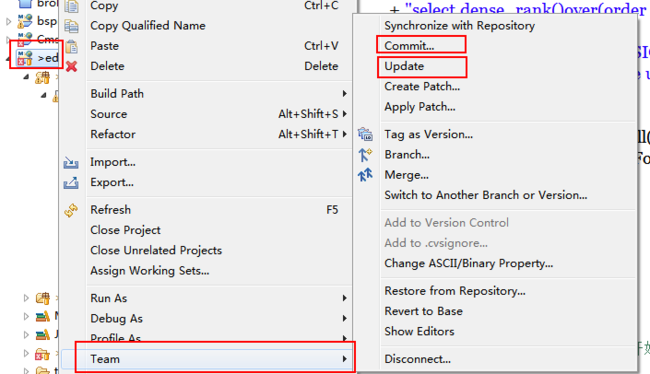Choose Update in the Team submenu
Screen dimensions: 650x374
click(404, 66)
